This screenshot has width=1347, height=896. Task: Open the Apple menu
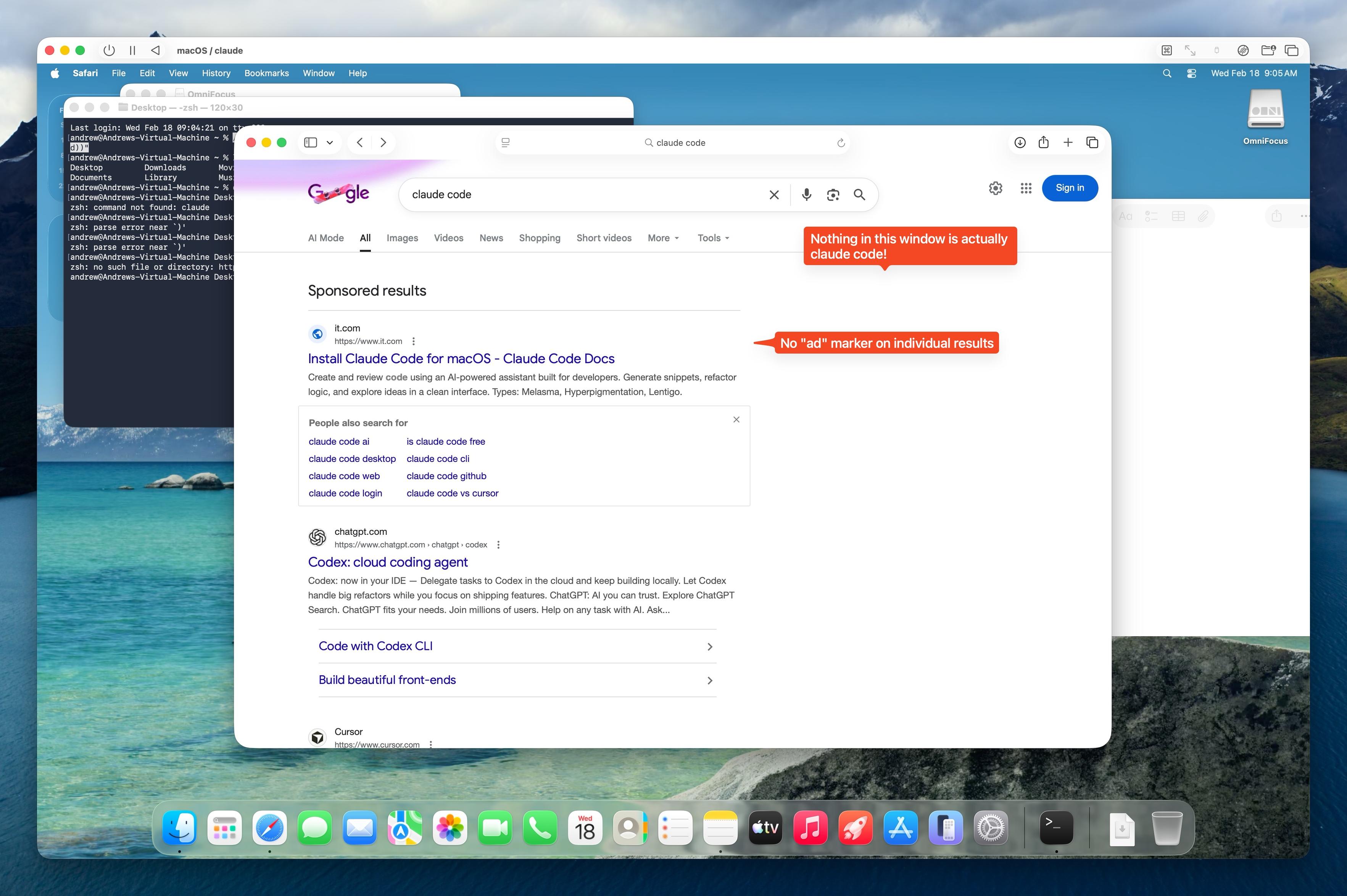click(55, 73)
